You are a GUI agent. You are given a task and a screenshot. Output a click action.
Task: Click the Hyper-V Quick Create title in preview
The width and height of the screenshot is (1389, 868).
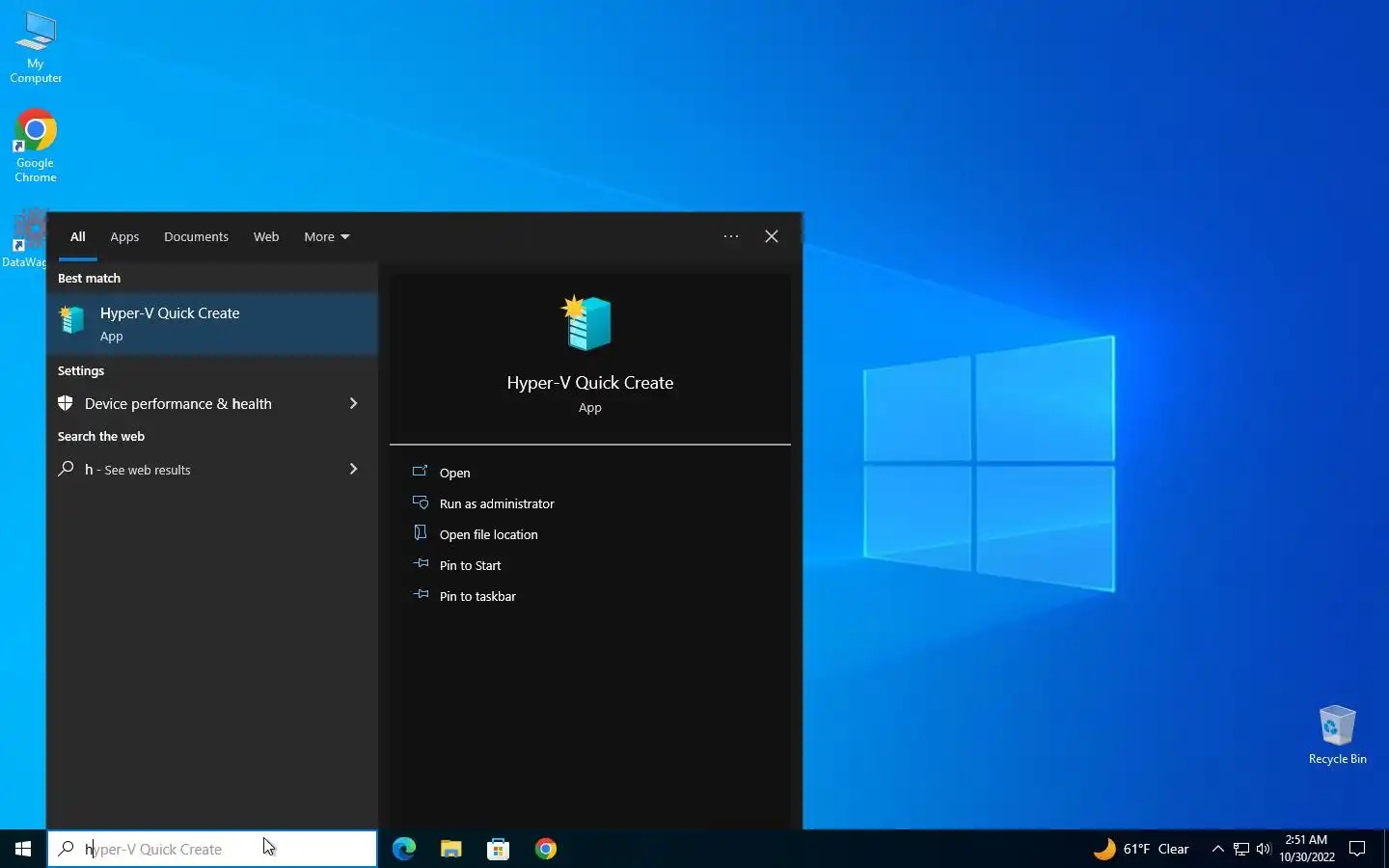coord(590,383)
